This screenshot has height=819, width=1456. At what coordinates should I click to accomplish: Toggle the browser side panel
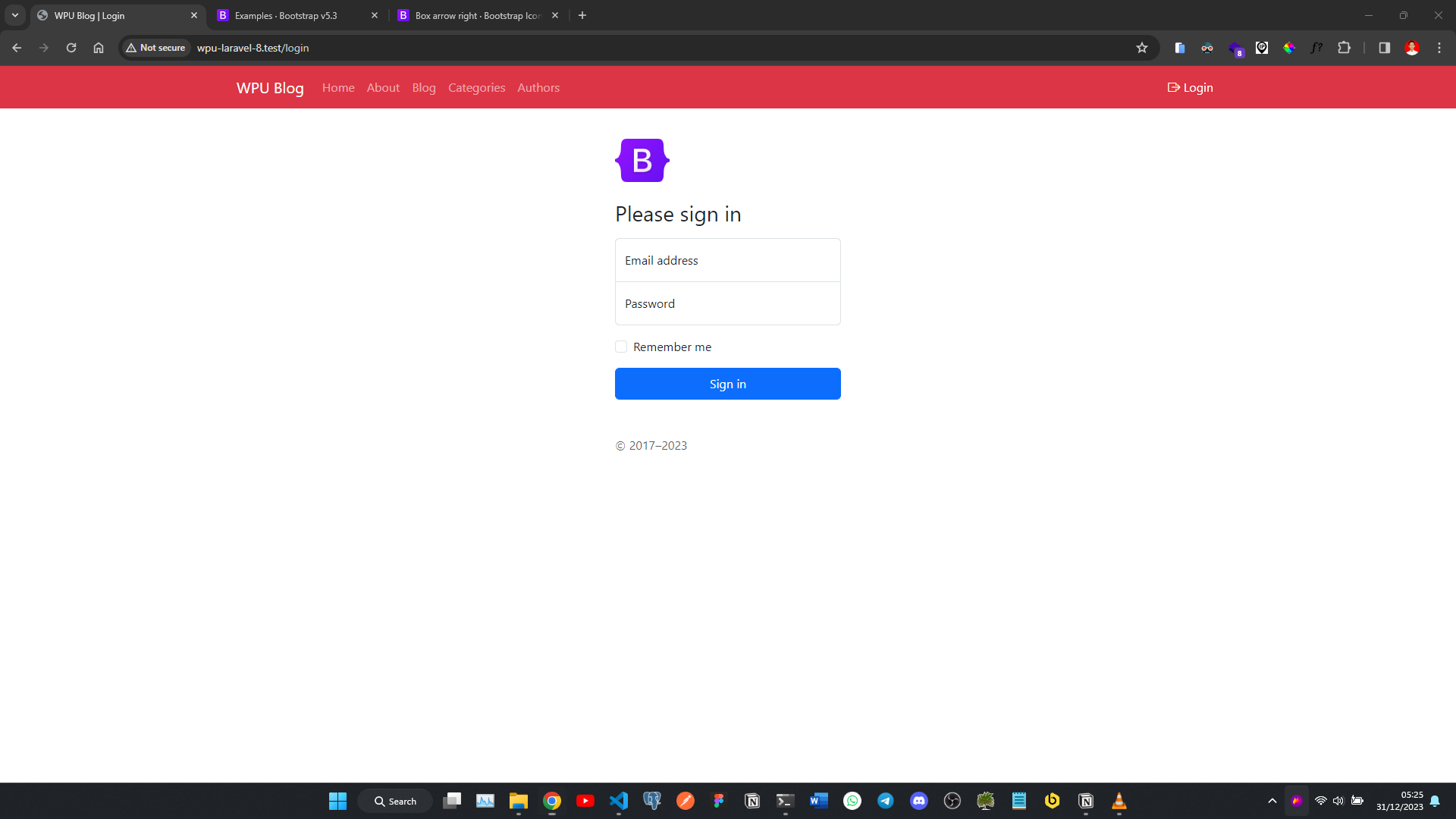click(1383, 47)
